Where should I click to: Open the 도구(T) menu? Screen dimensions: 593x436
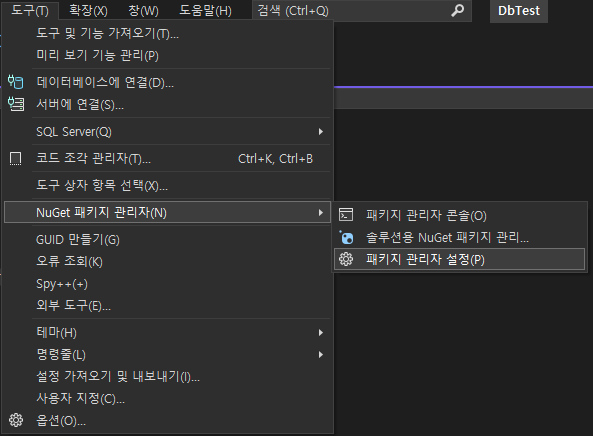(x=30, y=10)
